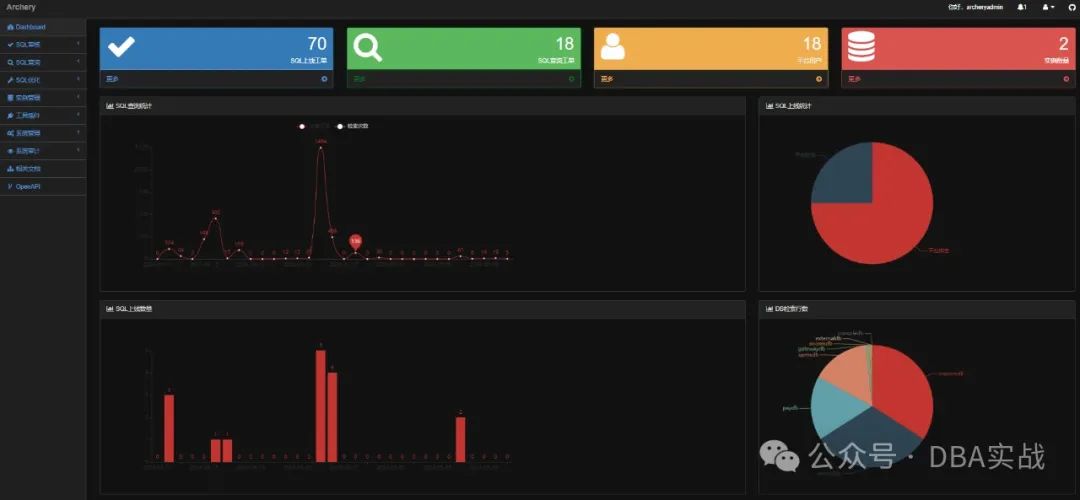This screenshot has width=1080, height=500.
Task: Click the number 70 on blue card
Action: click(317, 44)
